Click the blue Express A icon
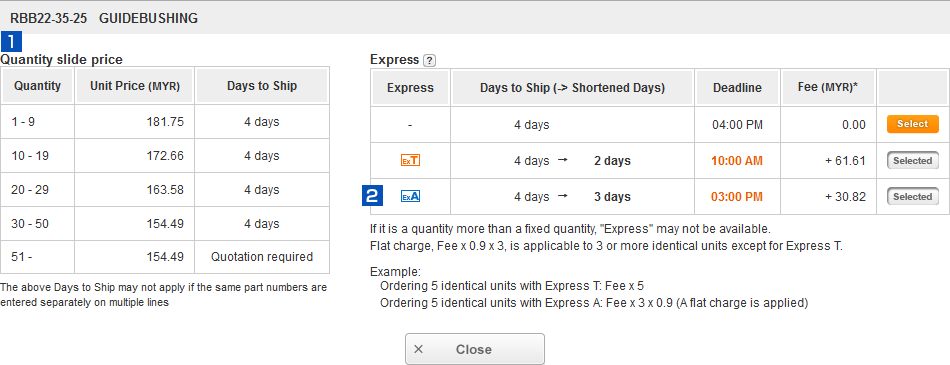Image resolution: width=950 pixels, height=365 pixels. point(410,196)
